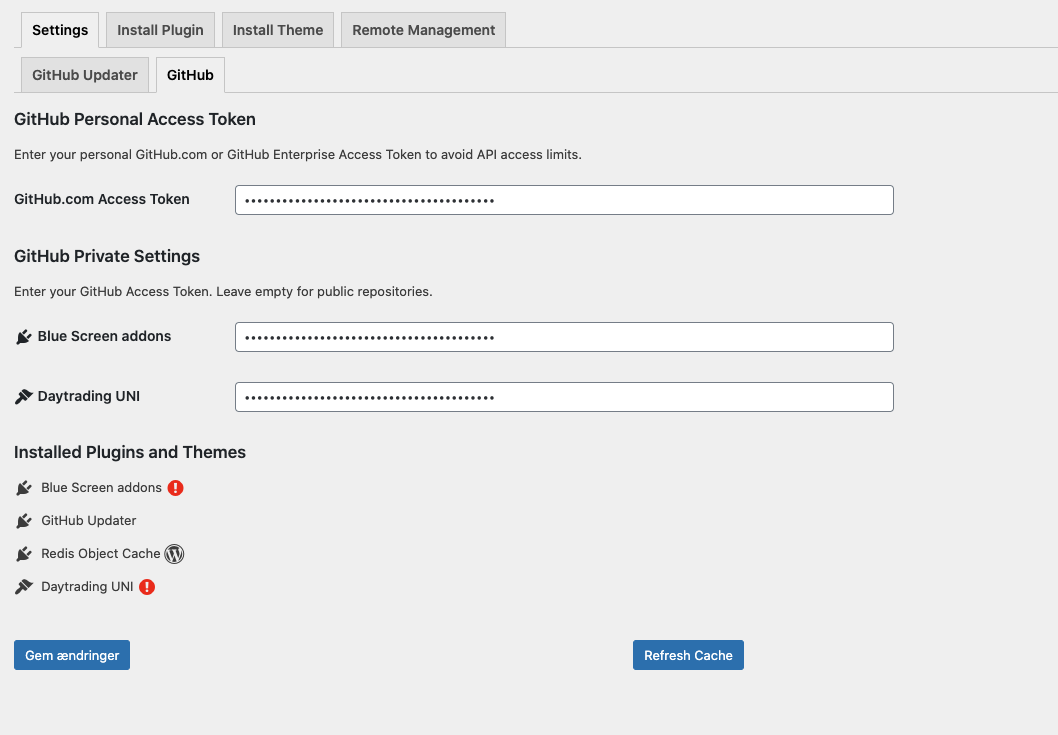Click the plug icon next to GitHub Updater entry
The height and width of the screenshot is (735, 1058).
coord(24,520)
